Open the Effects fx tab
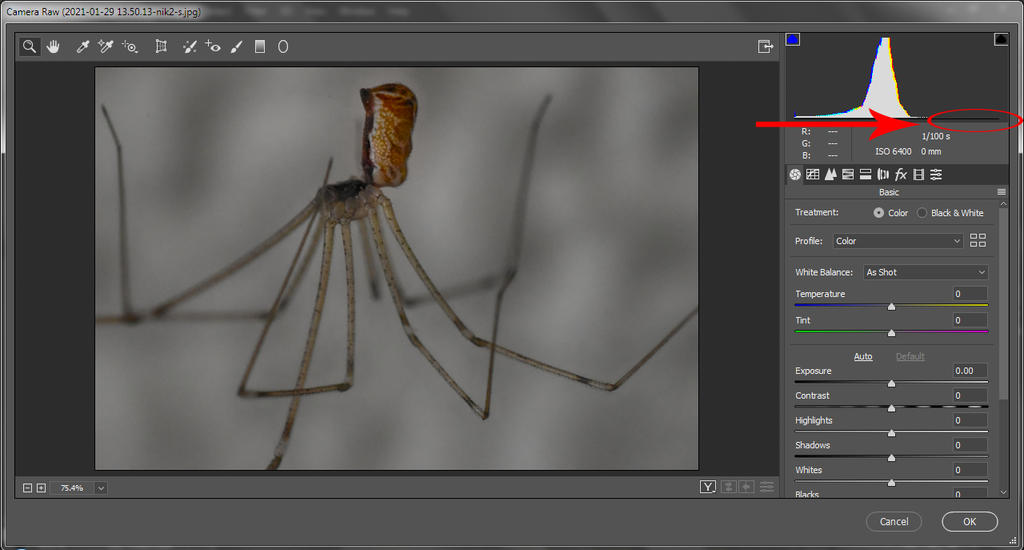The height and width of the screenshot is (550, 1024). tap(900, 174)
